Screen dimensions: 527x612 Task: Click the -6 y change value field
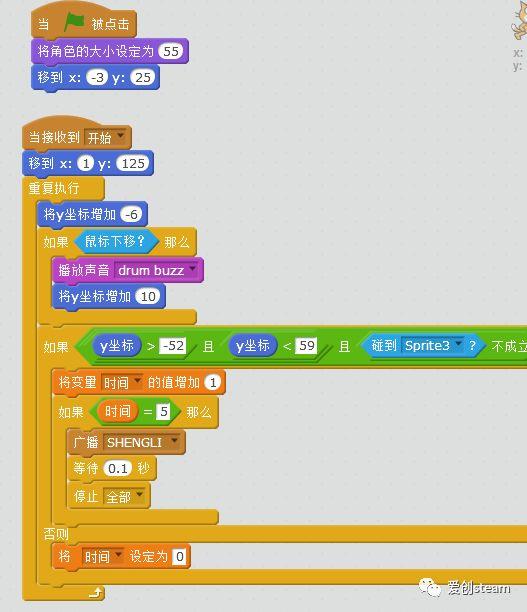pyautogui.click(x=131, y=214)
